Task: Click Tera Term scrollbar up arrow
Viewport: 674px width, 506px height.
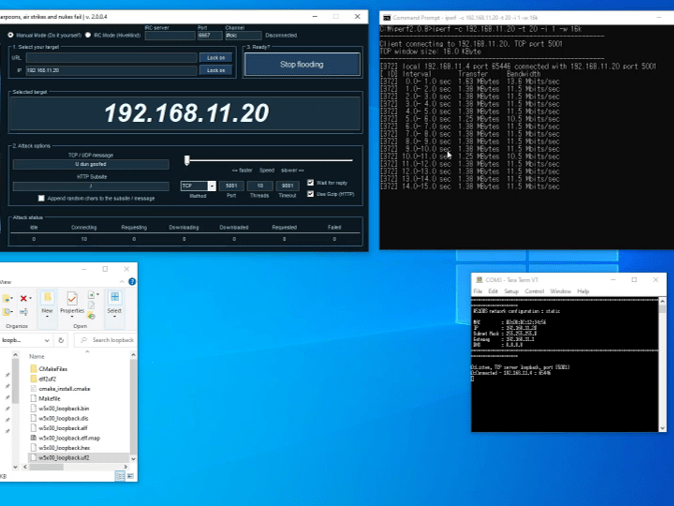Action: 662,301
